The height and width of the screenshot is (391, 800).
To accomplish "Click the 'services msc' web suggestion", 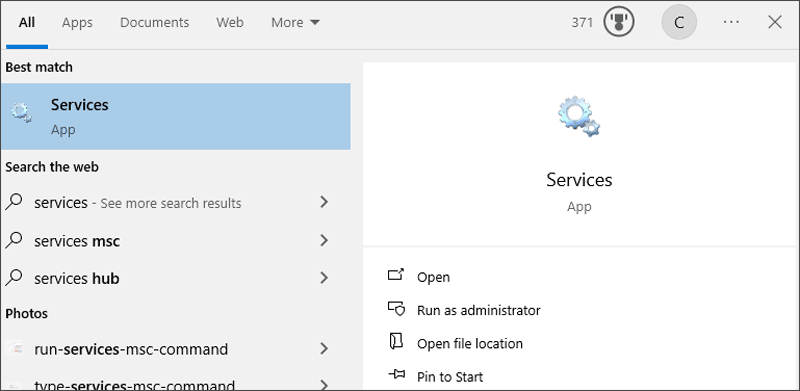I will pyautogui.click(x=77, y=240).
